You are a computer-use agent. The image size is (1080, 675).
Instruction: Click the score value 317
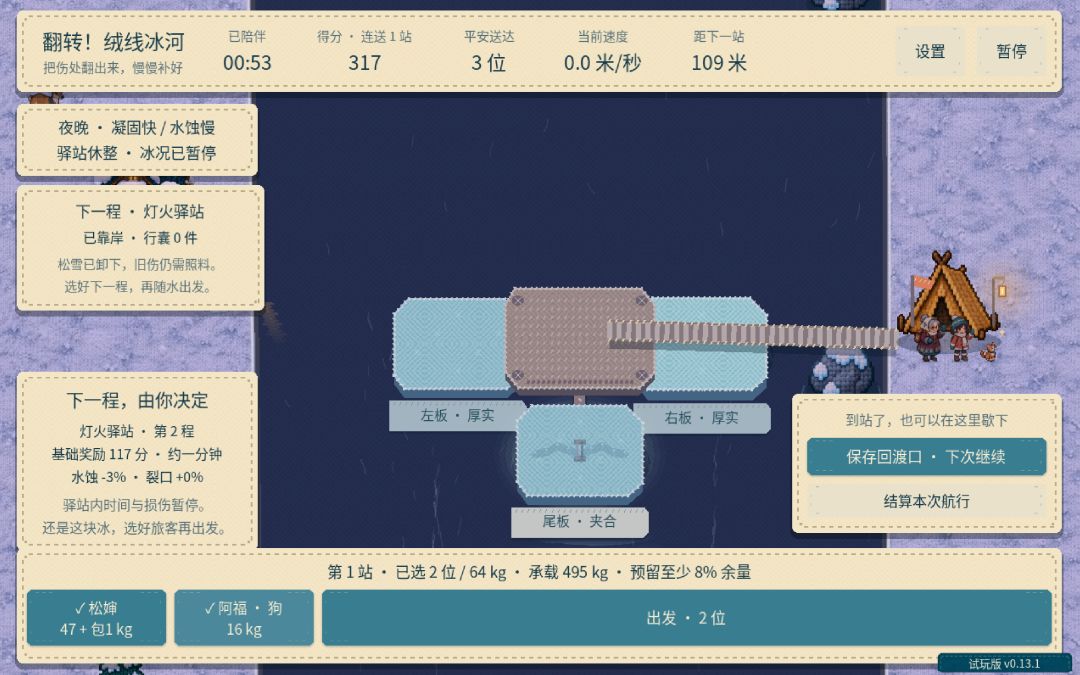tap(364, 63)
